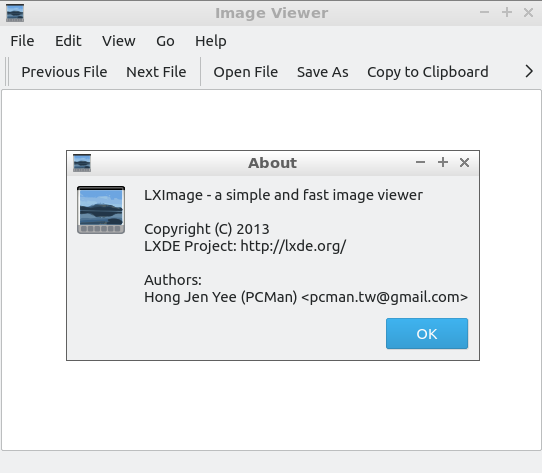
Task: Close the About dialog
Action: 464,163
